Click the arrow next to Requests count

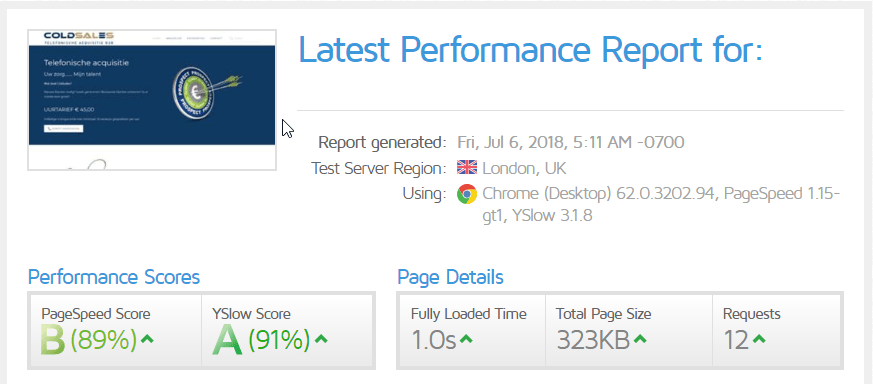click(x=759, y=339)
